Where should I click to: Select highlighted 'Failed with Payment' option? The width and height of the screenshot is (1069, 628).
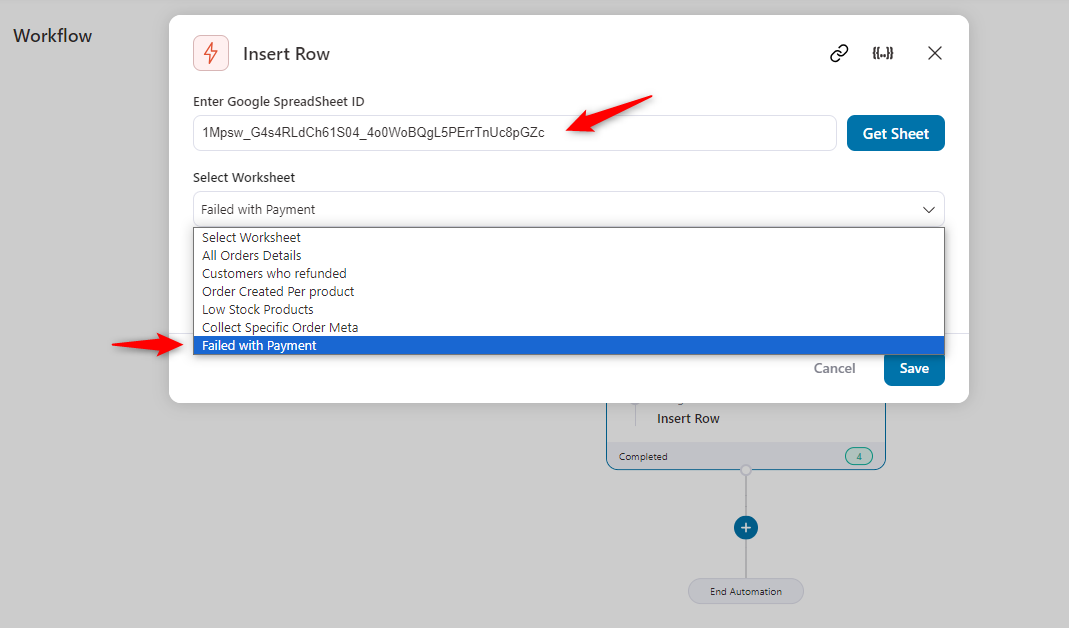pyautogui.click(x=569, y=346)
